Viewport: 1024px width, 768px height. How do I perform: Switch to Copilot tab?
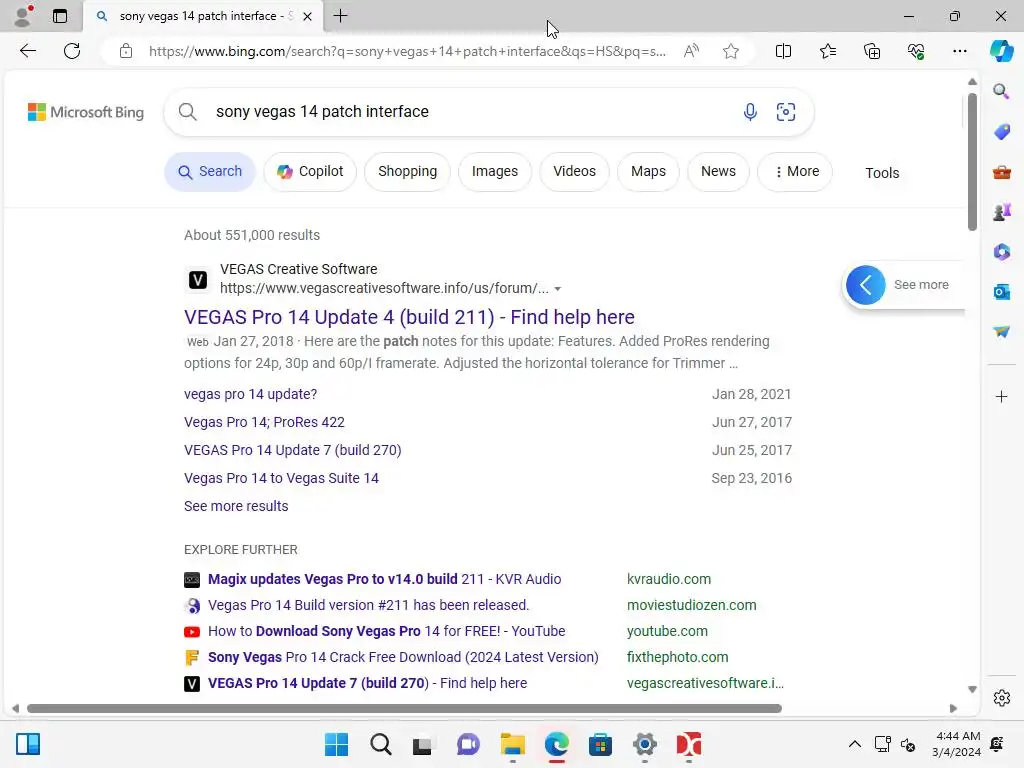[x=310, y=172]
